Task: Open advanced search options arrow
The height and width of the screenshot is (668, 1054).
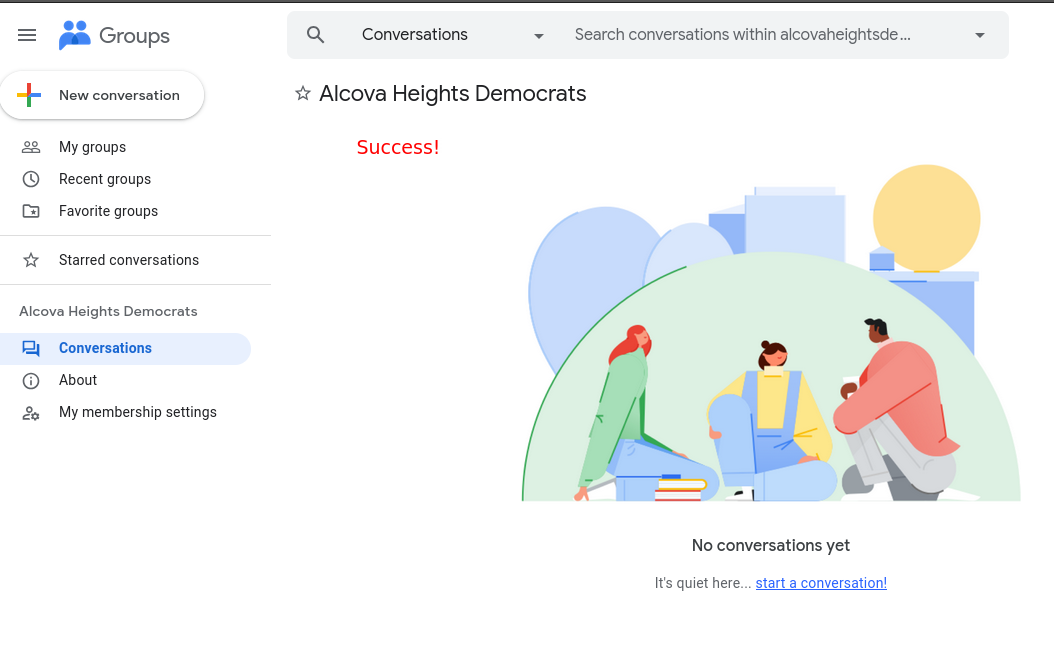Action: tap(980, 36)
